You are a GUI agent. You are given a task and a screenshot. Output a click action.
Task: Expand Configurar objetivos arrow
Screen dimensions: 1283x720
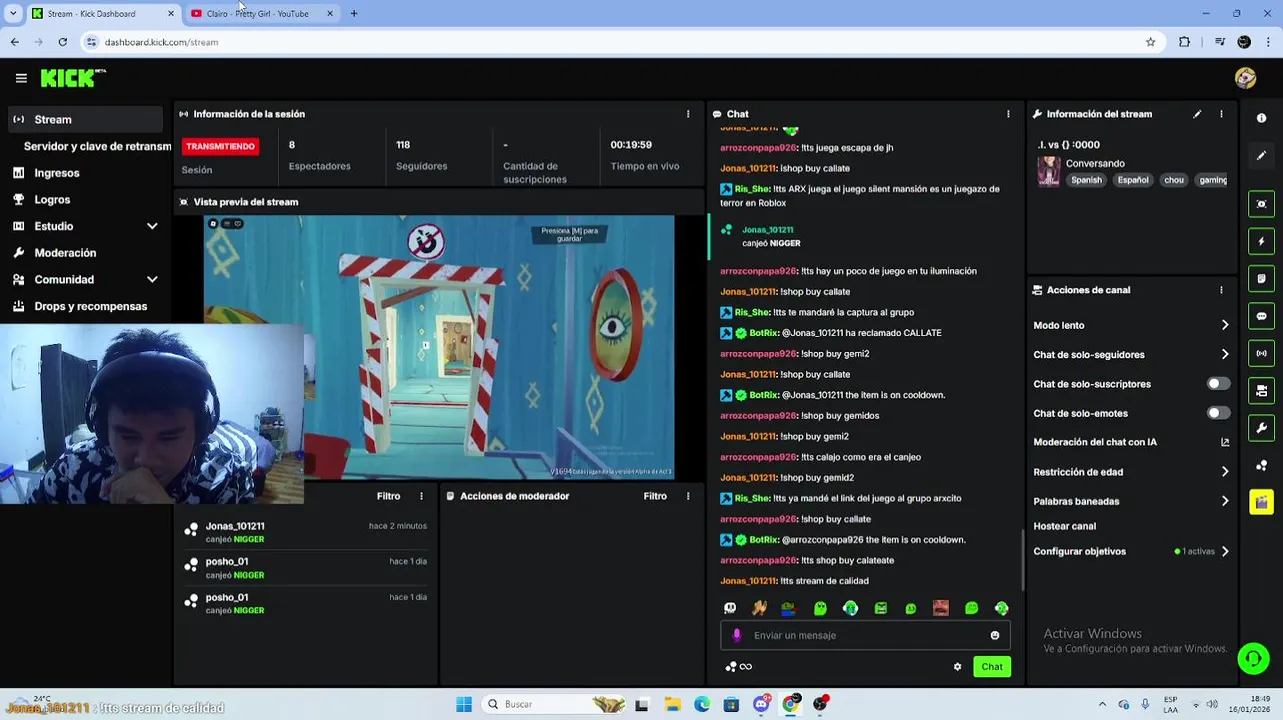pos(1225,551)
